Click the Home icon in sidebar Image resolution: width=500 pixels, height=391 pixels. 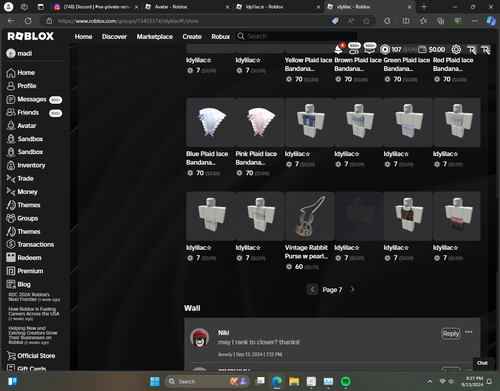click(11, 73)
